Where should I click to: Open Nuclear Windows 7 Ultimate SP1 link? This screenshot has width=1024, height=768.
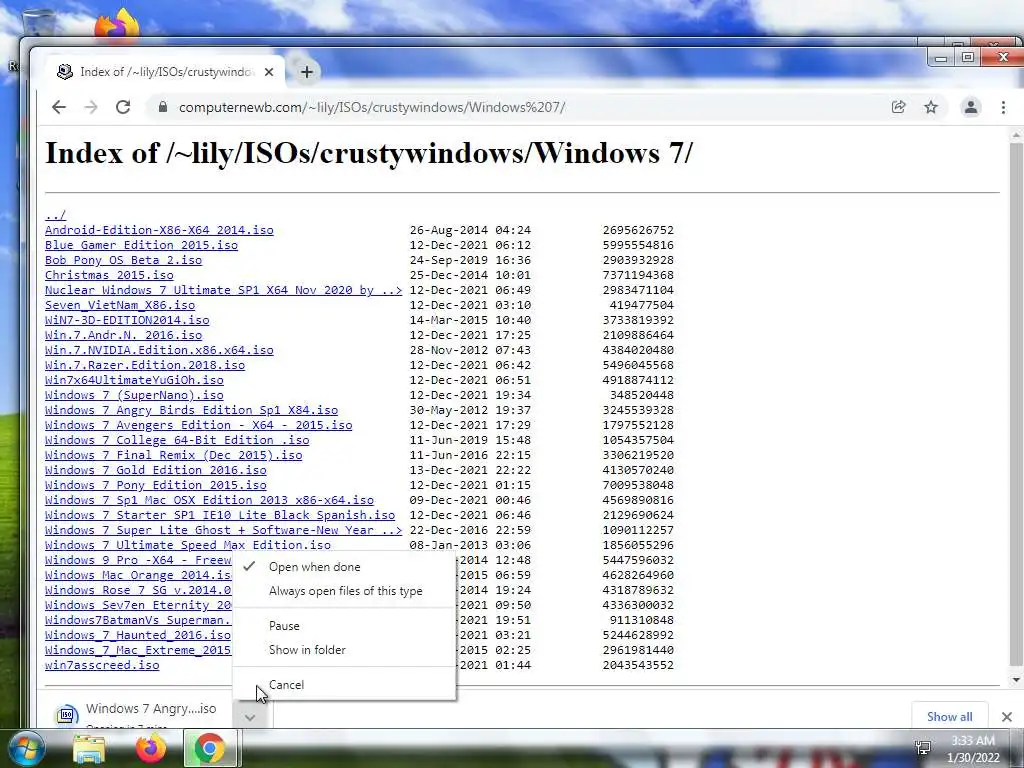point(223,290)
